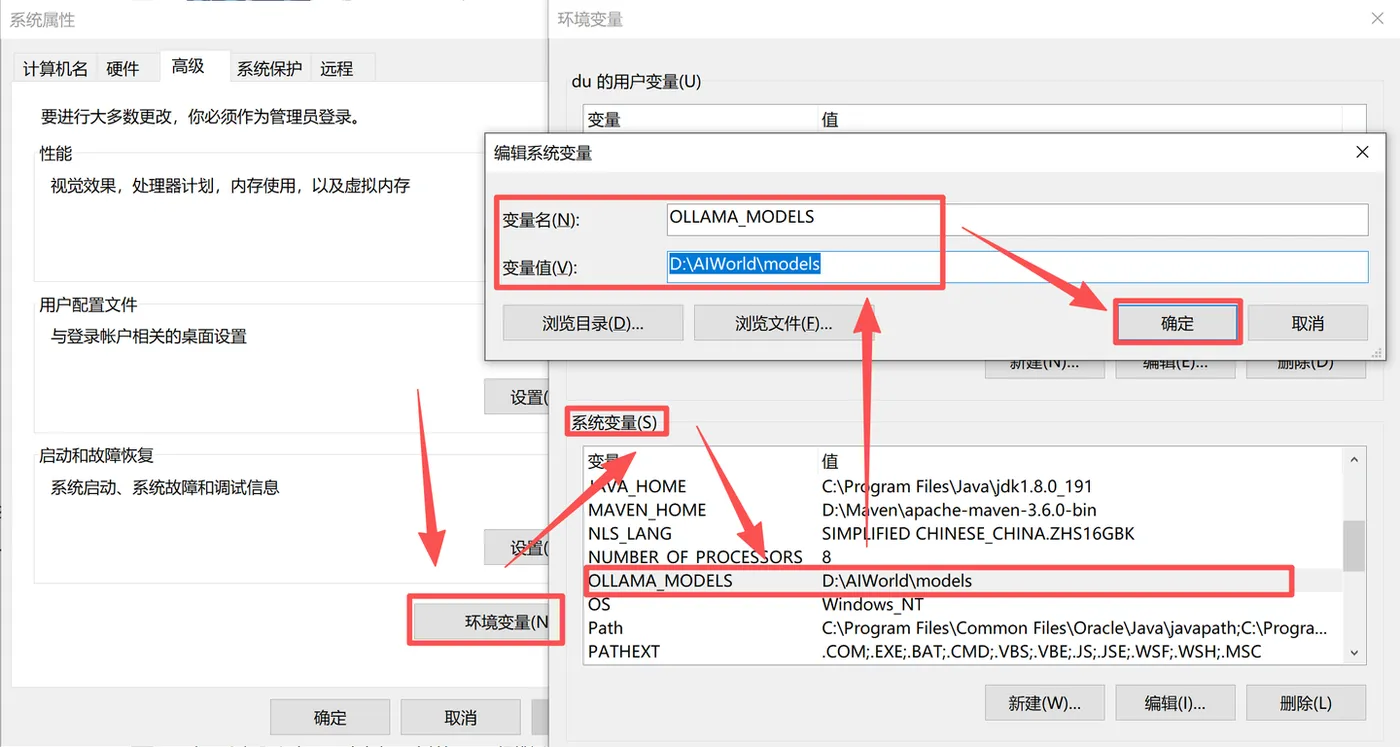Open the 硬件 tab

click(x=123, y=68)
